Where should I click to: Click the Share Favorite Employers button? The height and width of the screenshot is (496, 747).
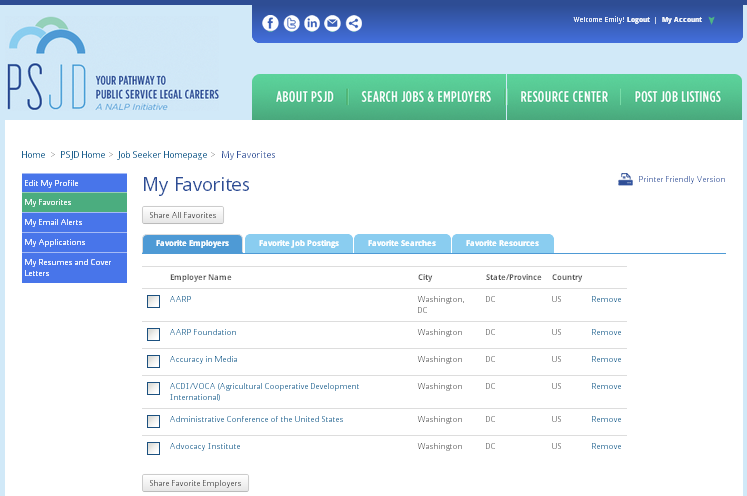[x=195, y=483]
